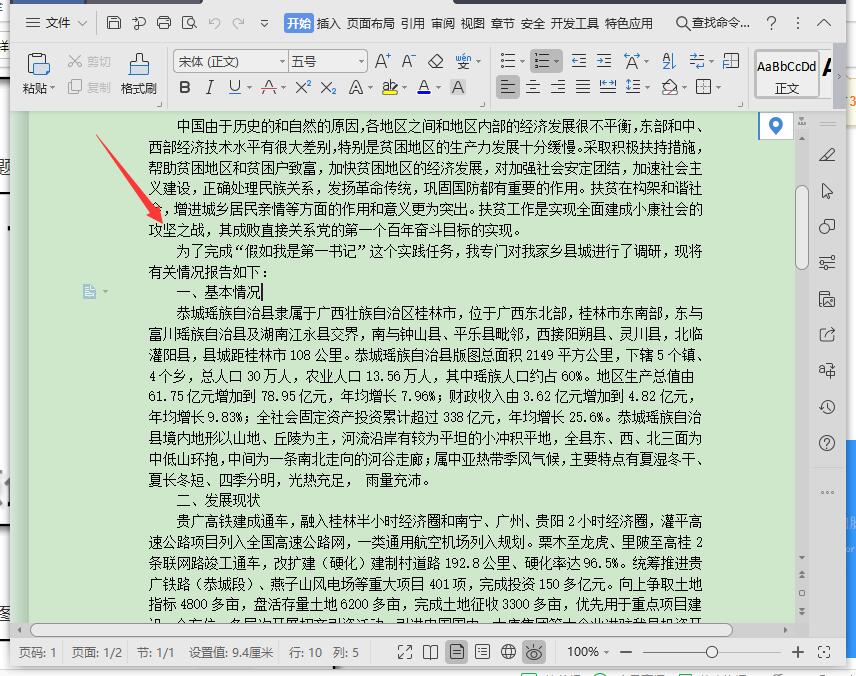This screenshot has width=856, height=676.
Task: Click the Increase Font Size icon
Action: (x=383, y=61)
